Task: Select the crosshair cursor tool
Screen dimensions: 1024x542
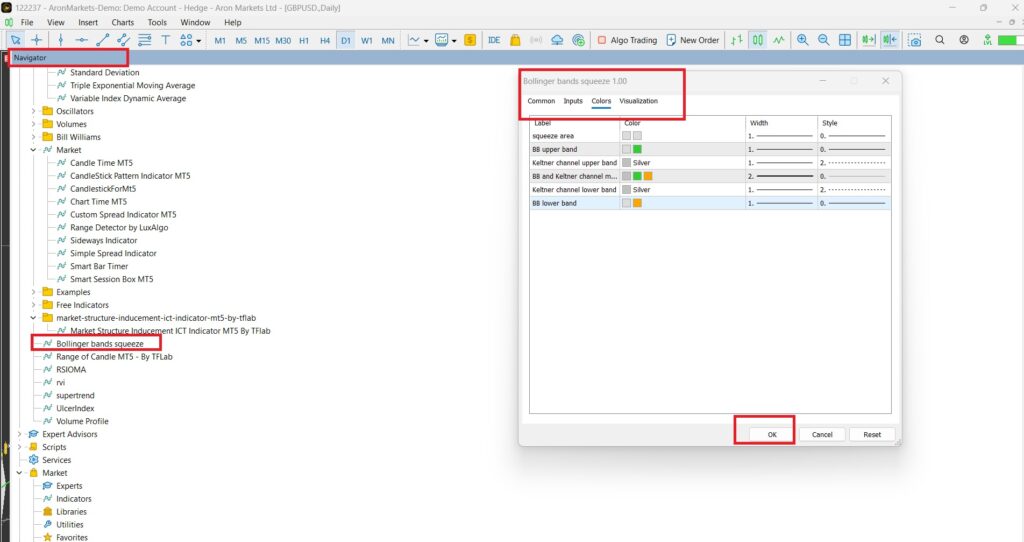Action: [37, 40]
